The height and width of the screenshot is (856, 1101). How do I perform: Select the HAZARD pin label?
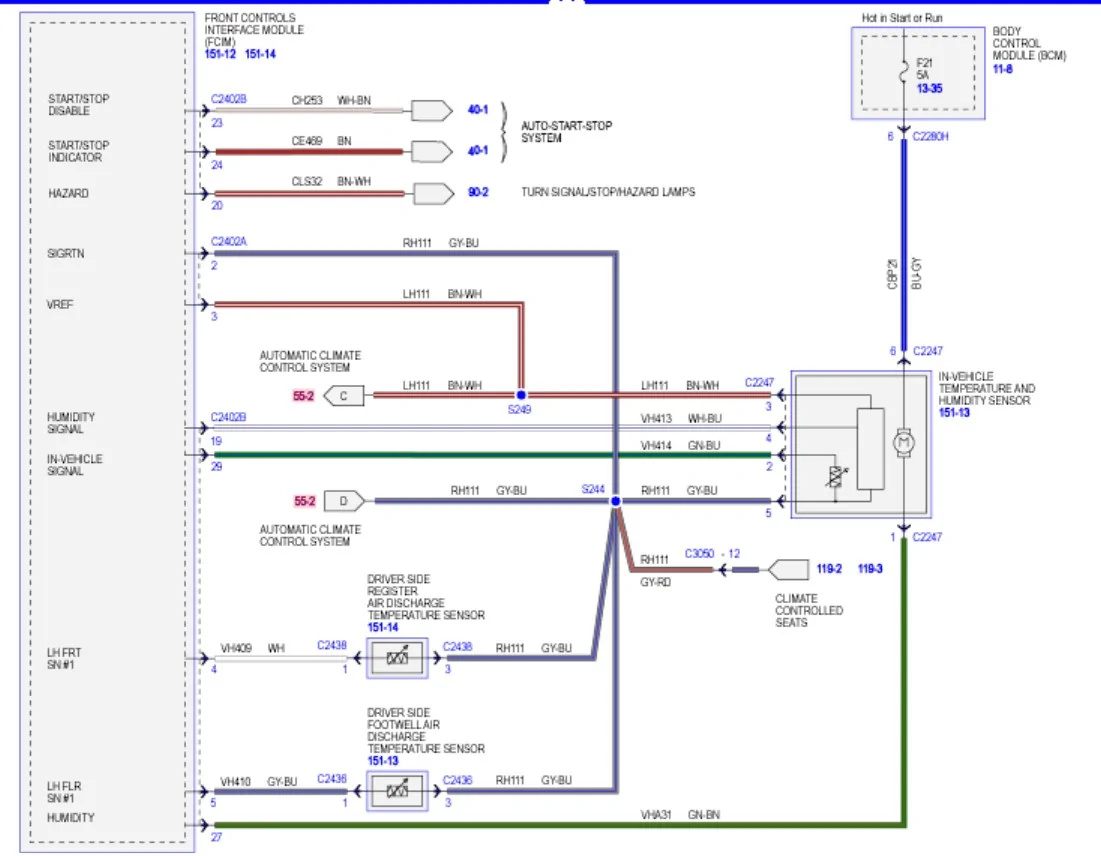pos(68,193)
